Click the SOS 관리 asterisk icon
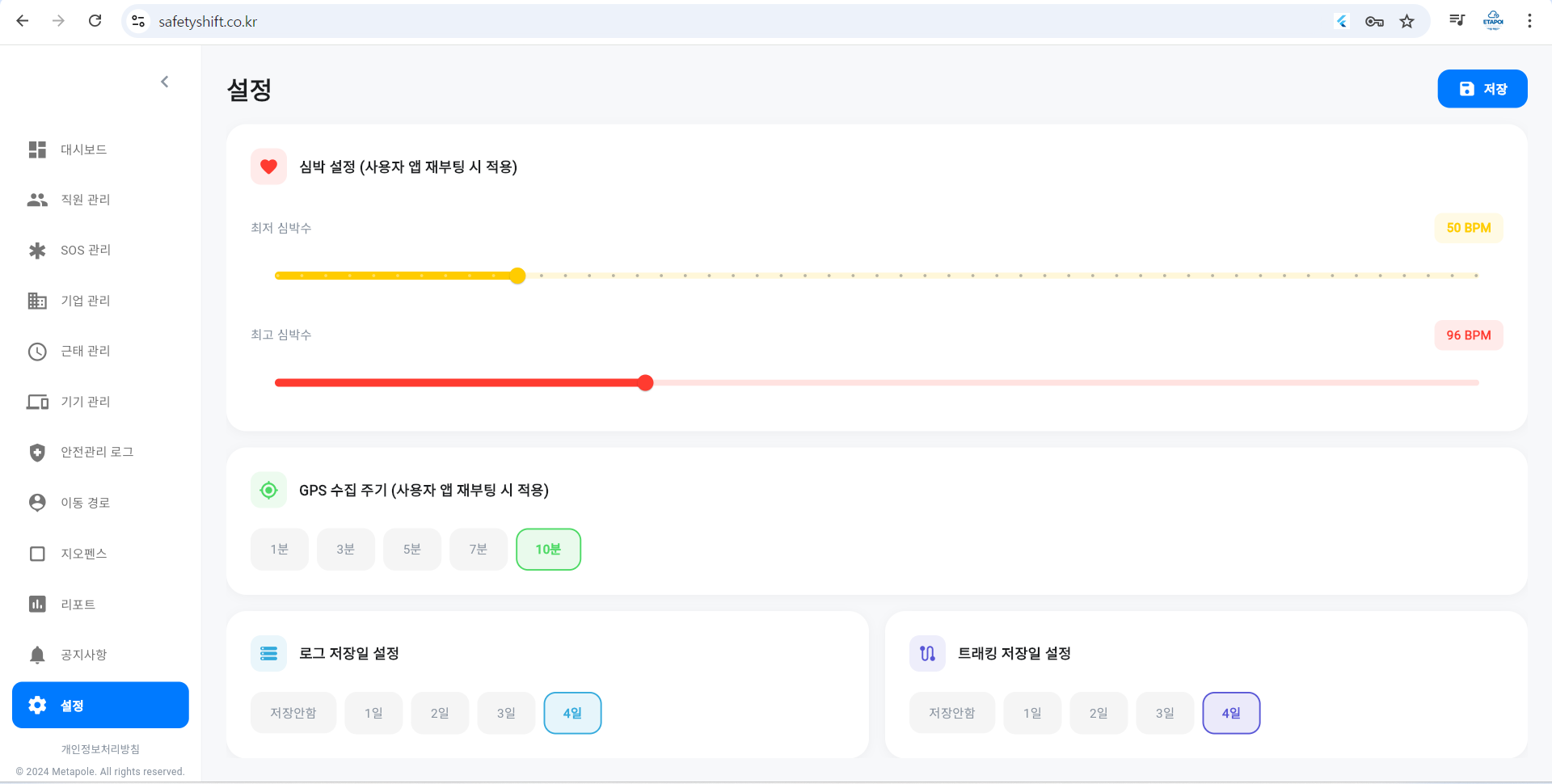Screen dimensions: 1552x784 point(37,251)
